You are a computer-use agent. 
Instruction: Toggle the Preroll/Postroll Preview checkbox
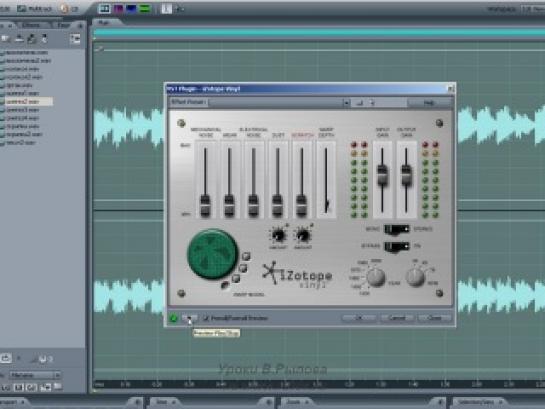click(x=206, y=318)
